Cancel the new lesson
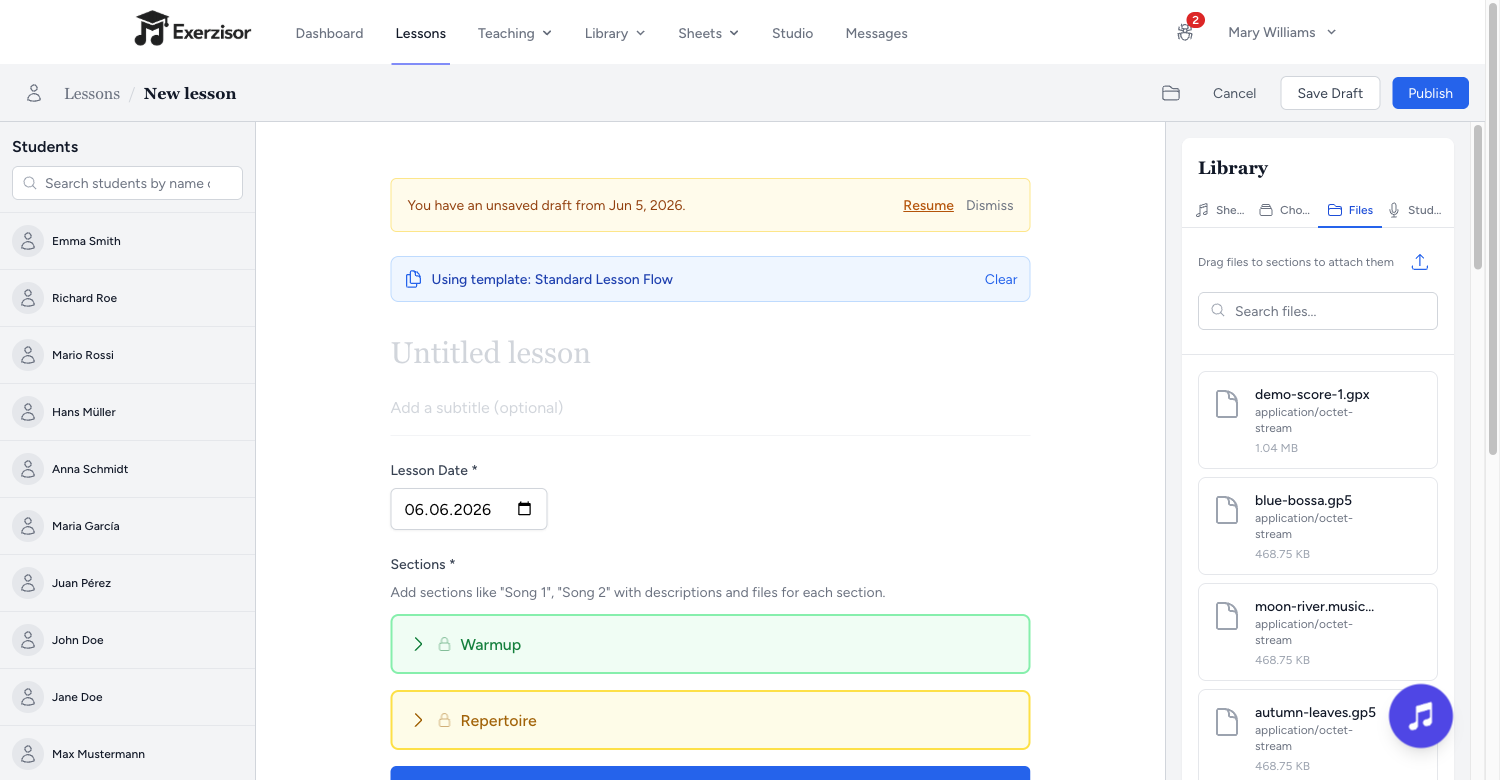The width and height of the screenshot is (1500, 780). pyautogui.click(x=1234, y=93)
